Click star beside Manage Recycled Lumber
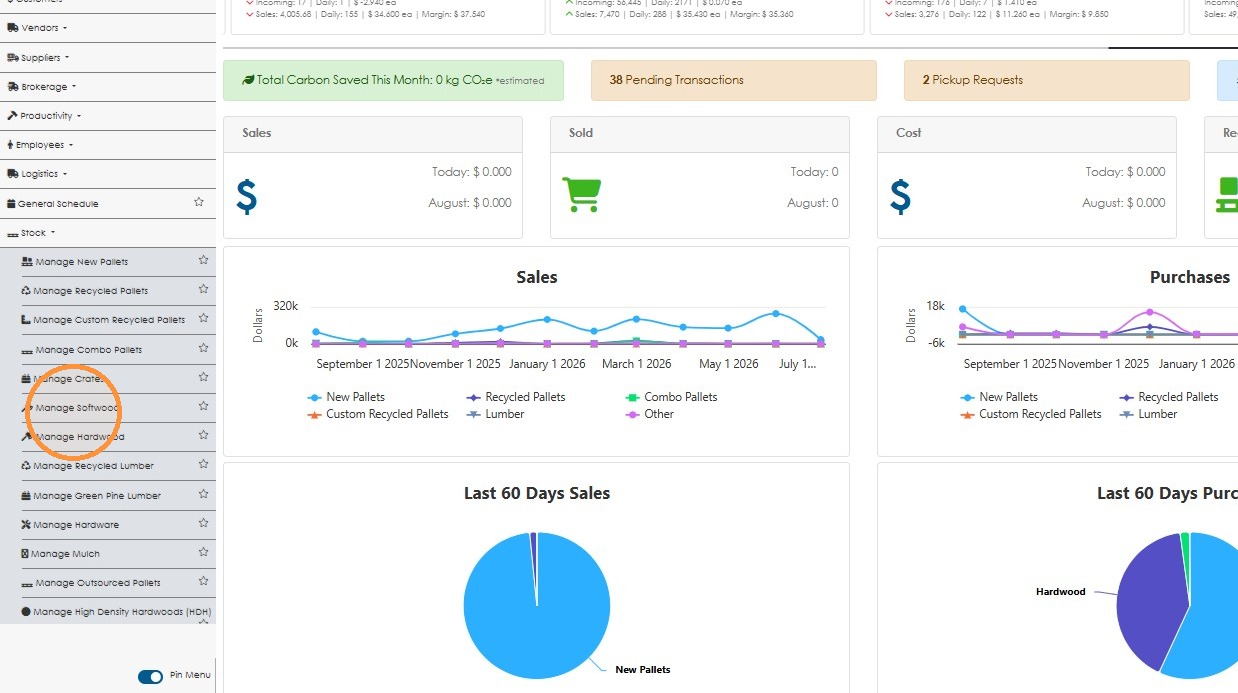 click(x=203, y=465)
